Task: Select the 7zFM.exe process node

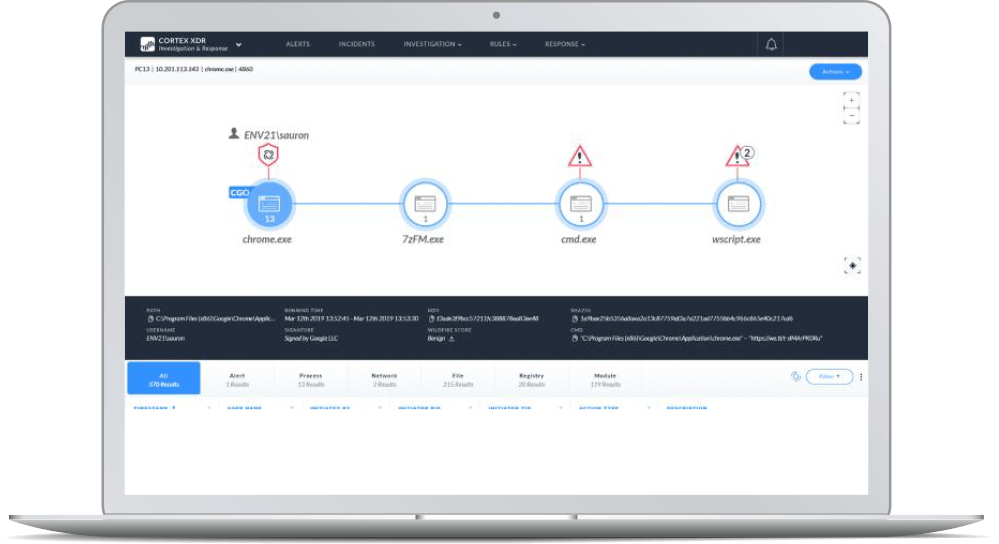Action: pyautogui.click(x=425, y=204)
